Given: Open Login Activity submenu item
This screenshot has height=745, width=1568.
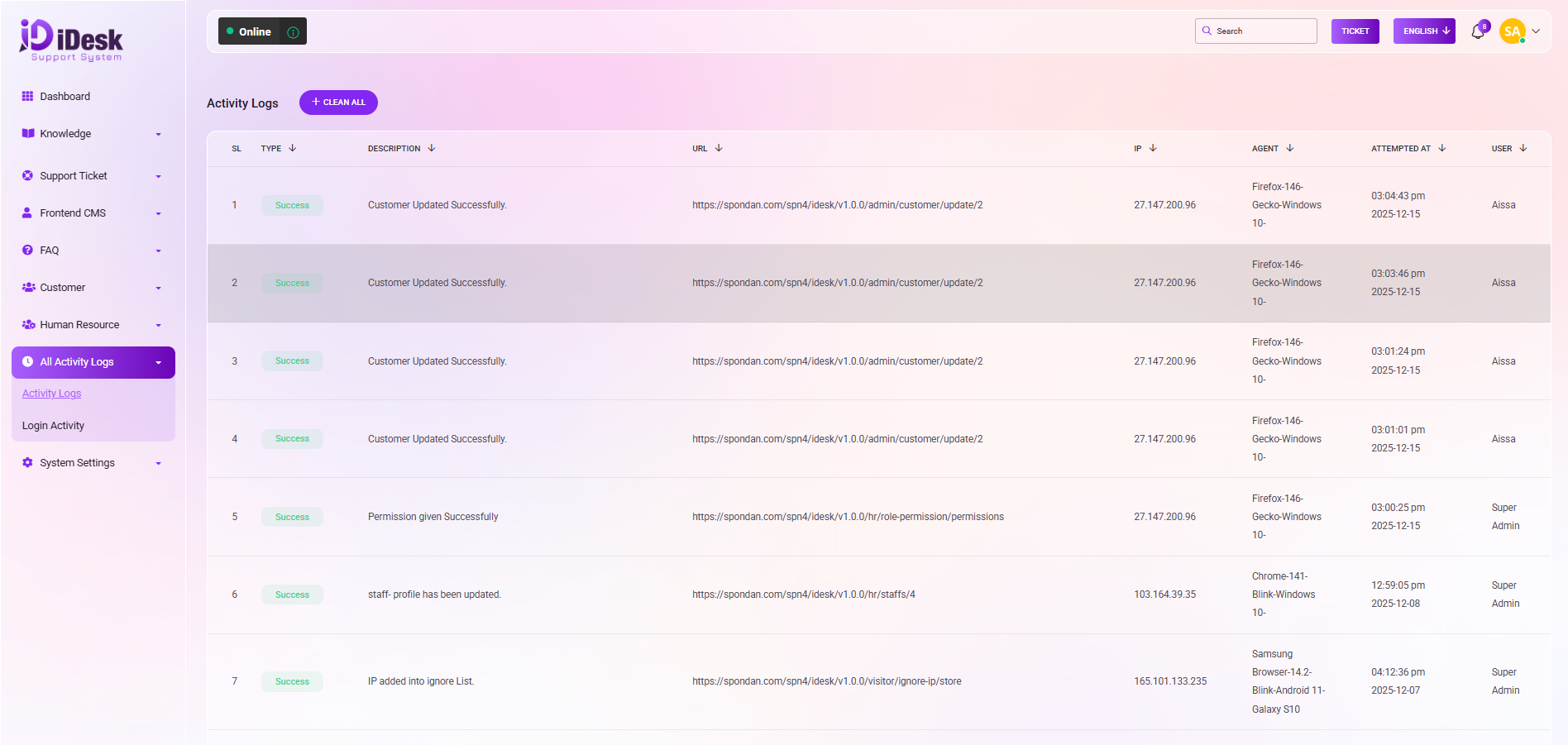Looking at the screenshot, I should click(53, 425).
